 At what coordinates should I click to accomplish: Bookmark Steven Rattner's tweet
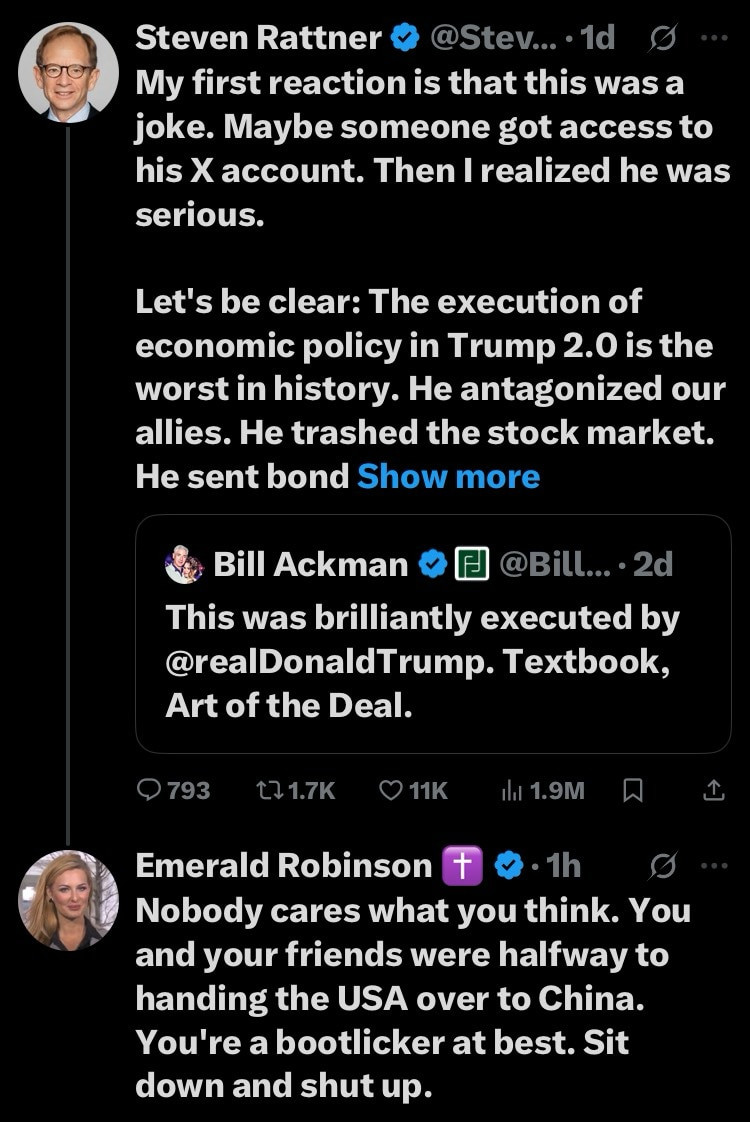tap(632, 790)
